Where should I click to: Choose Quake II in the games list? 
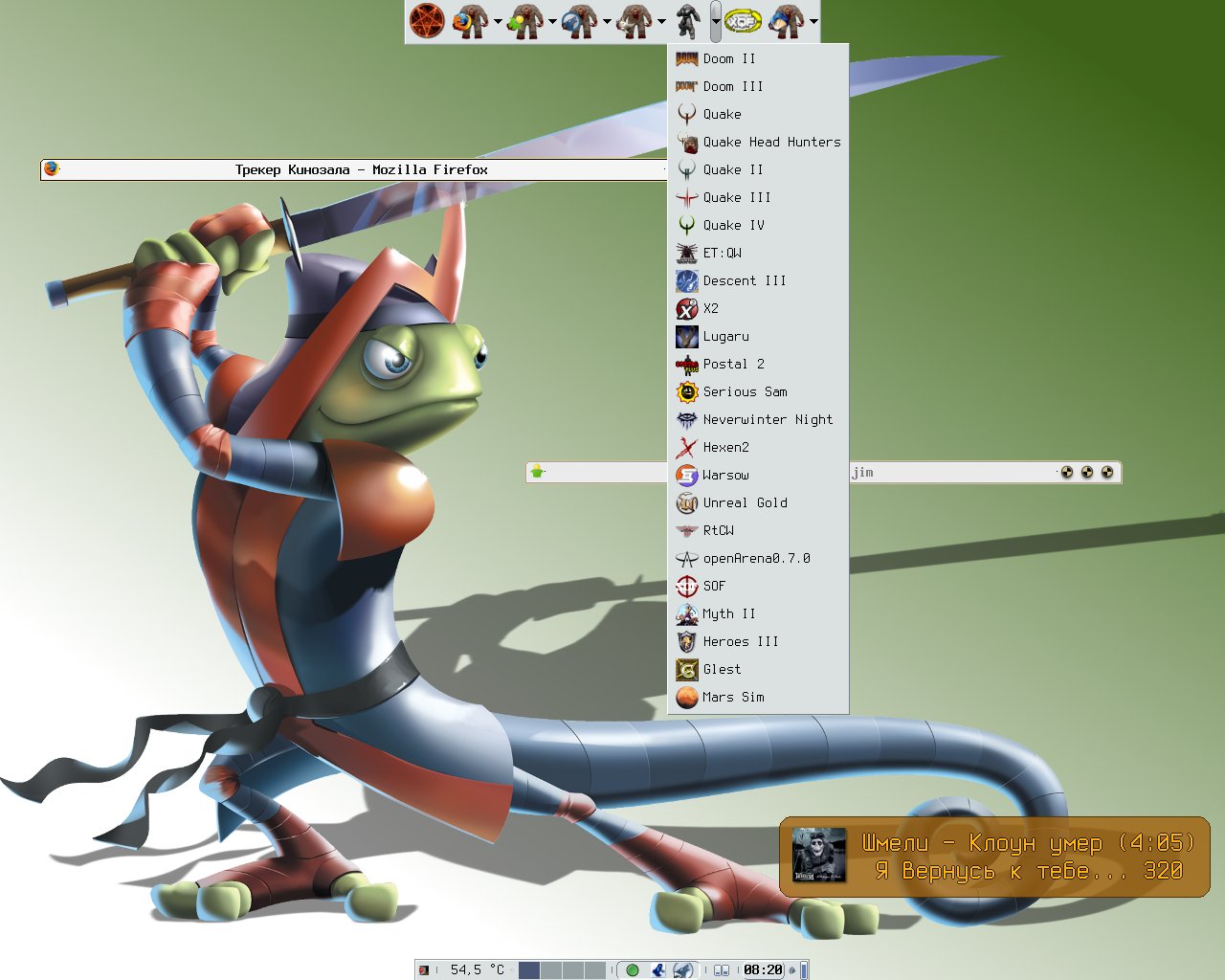[758, 169]
